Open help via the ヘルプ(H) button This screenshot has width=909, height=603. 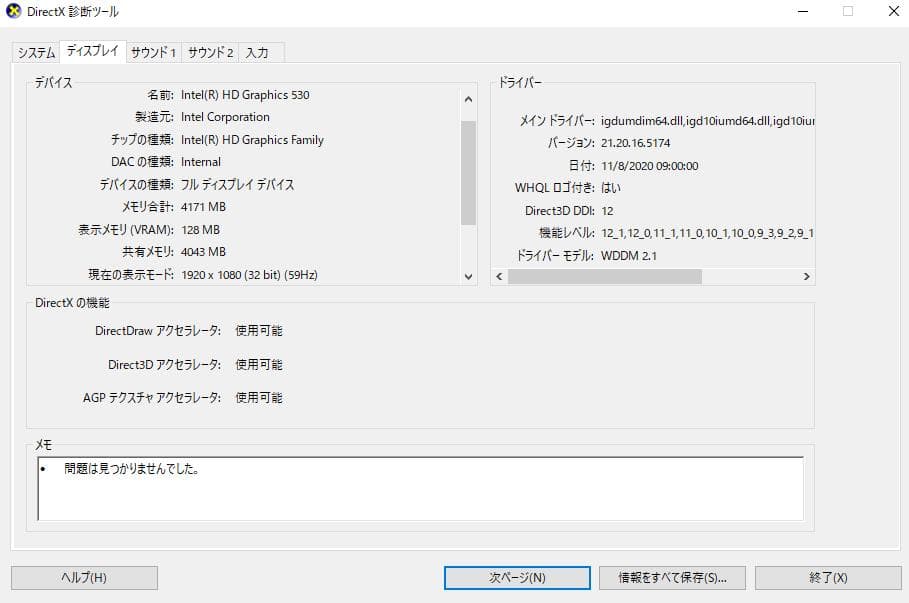[84, 577]
